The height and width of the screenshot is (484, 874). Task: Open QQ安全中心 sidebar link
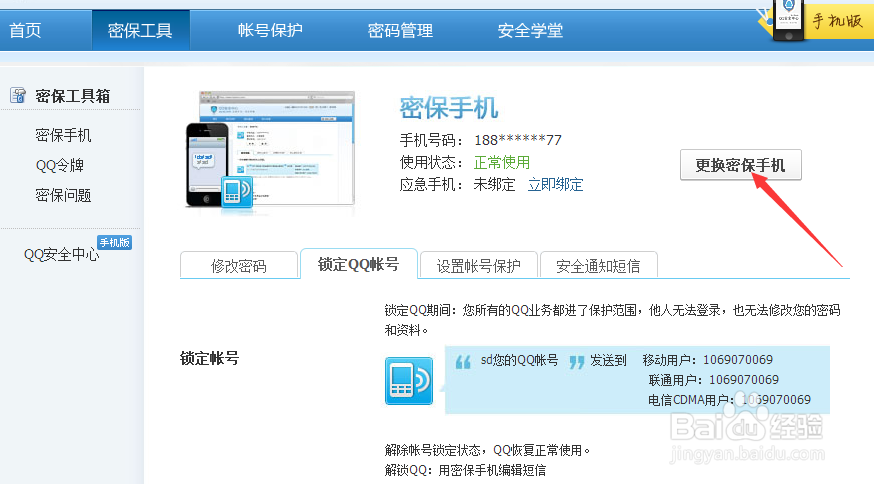coord(61,254)
